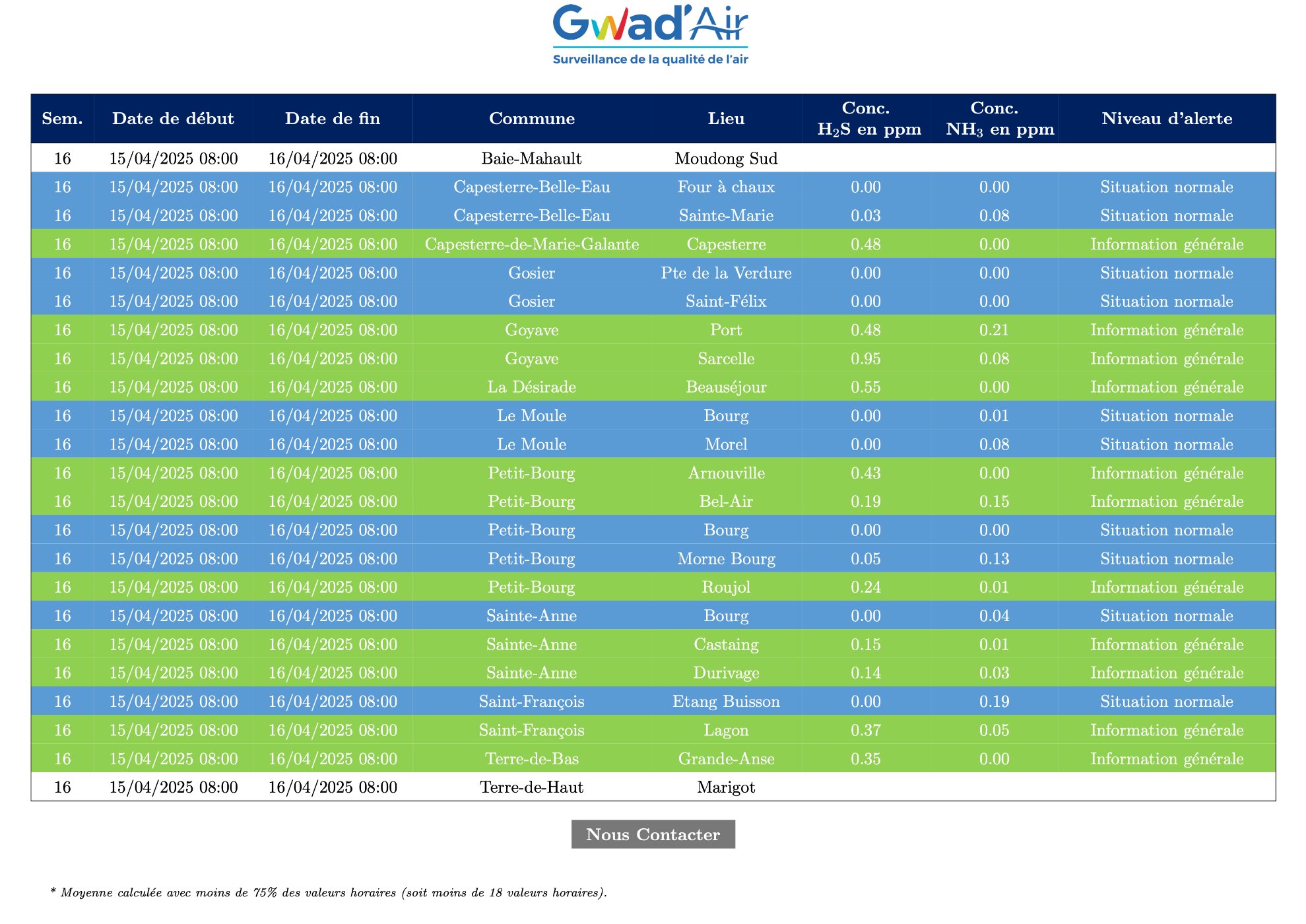Click the H2S value 0.43

pyautogui.click(x=866, y=473)
